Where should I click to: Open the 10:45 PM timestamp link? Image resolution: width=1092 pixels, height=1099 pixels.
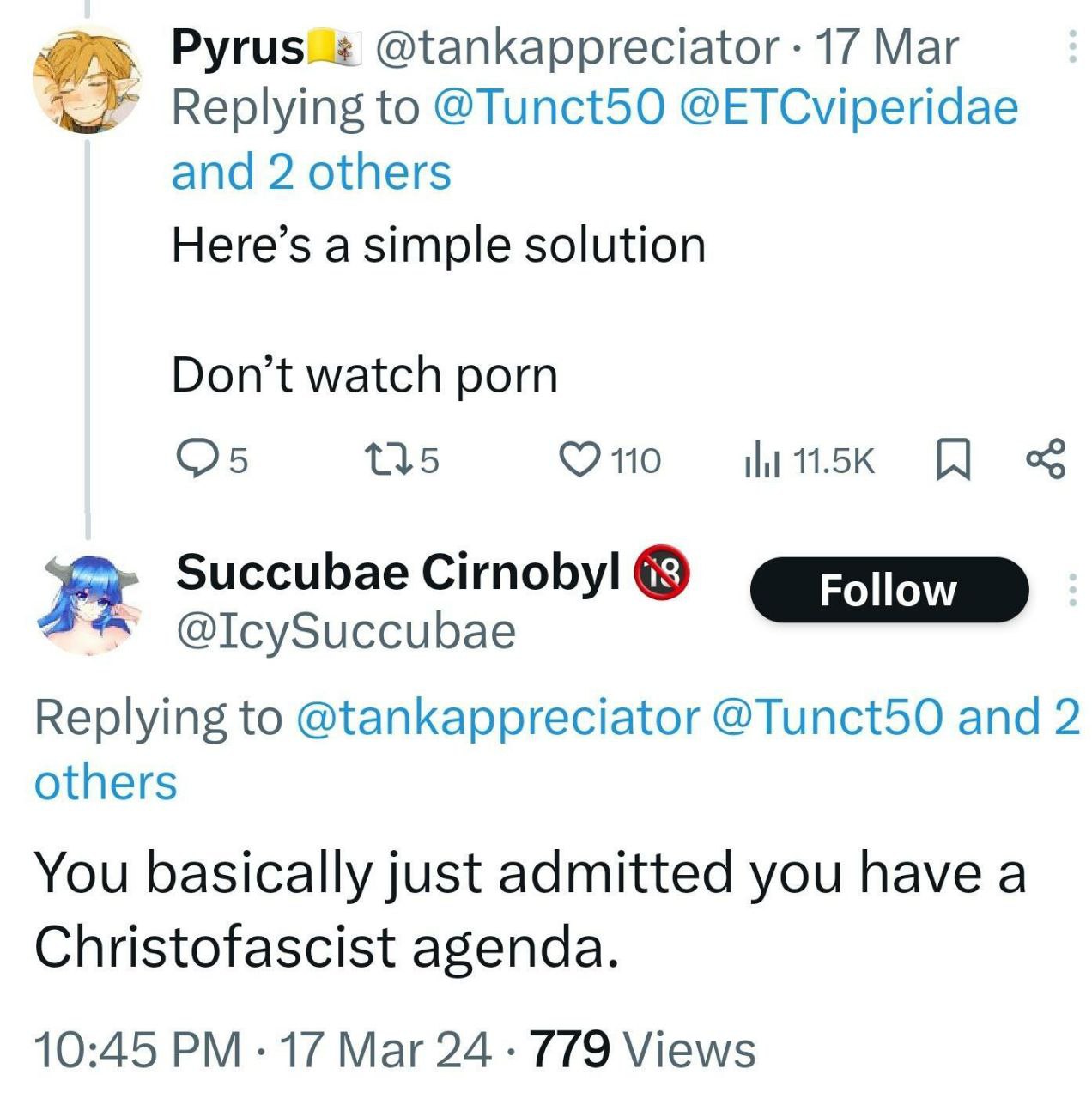pyautogui.click(x=137, y=1049)
